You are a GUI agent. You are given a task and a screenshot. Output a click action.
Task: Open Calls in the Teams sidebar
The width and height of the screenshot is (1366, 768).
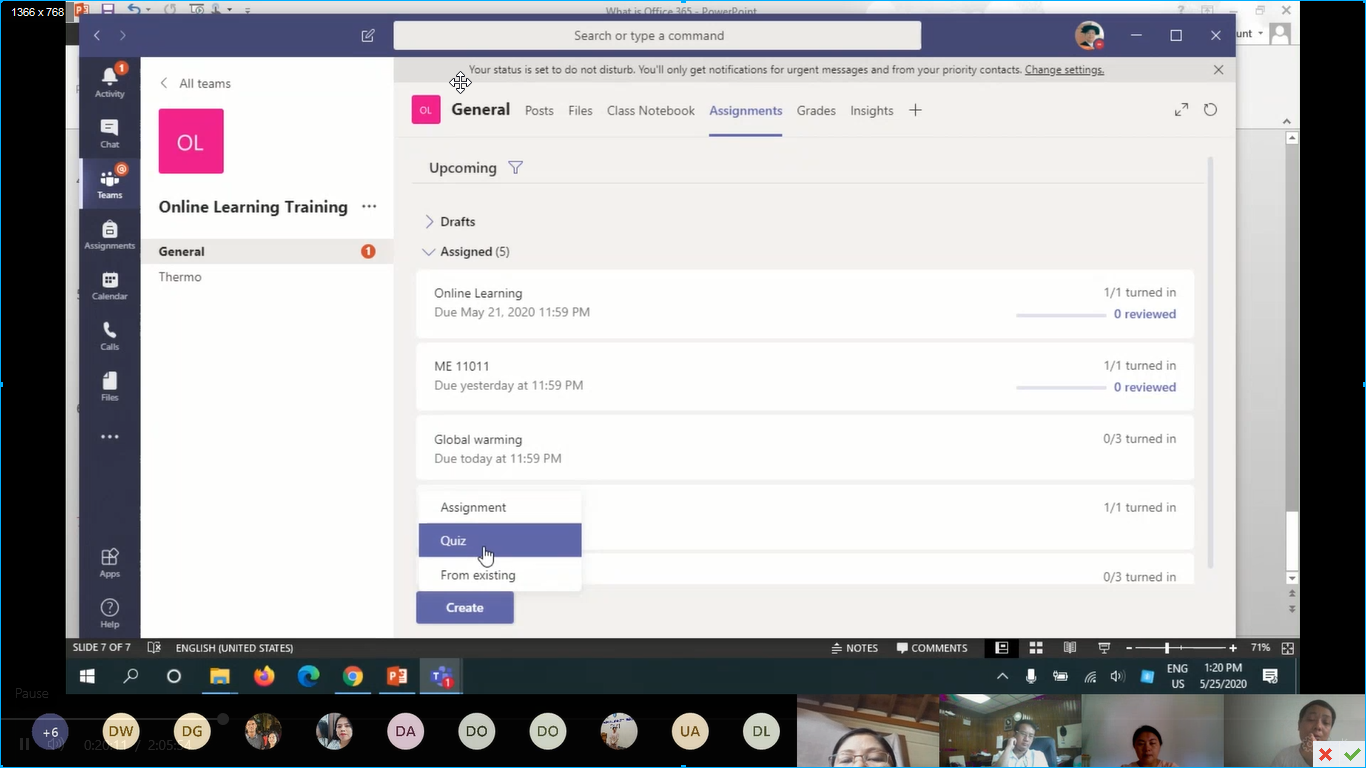(x=110, y=336)
